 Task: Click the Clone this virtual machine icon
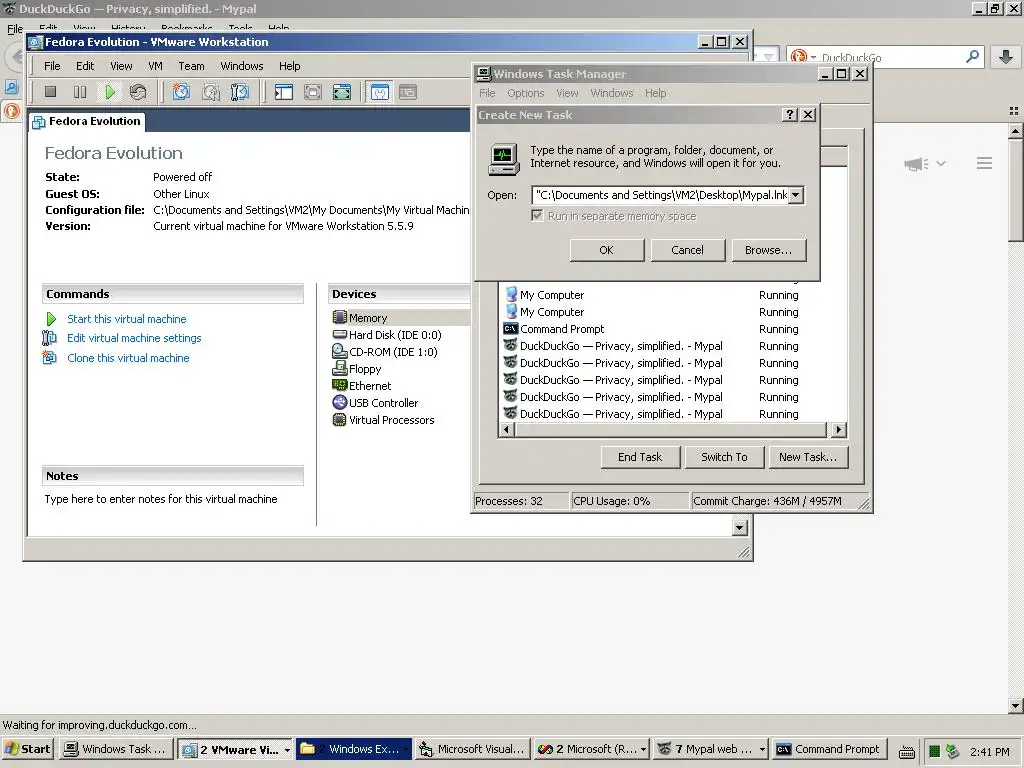tap(50, 357)
